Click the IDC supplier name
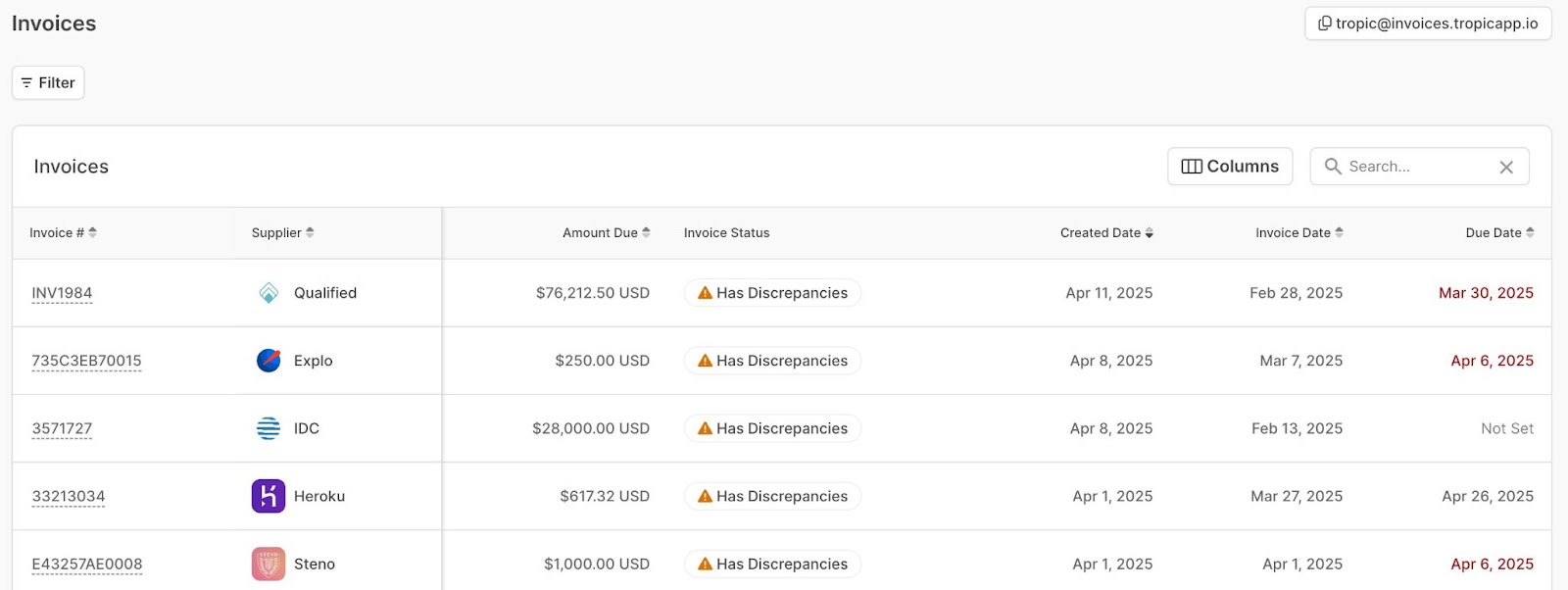The image size is (1568, 590). pos(307,428)
